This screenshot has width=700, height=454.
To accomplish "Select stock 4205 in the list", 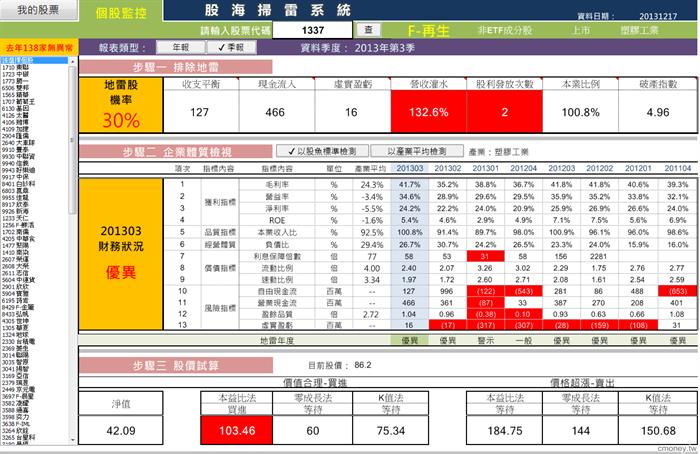I will click(34, 238).
